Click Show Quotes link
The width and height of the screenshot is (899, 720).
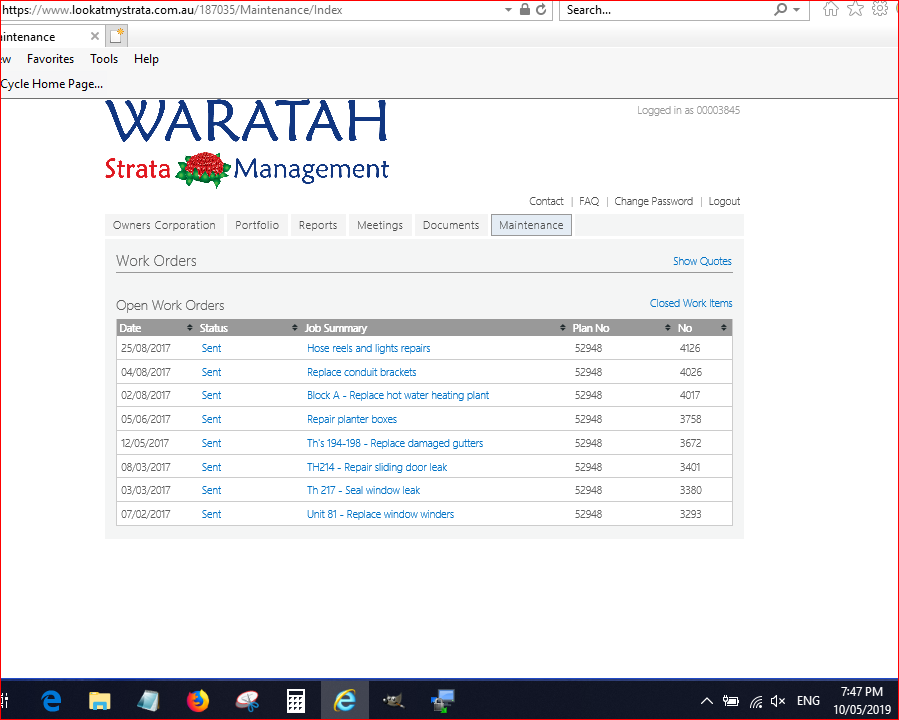(702, 261)
